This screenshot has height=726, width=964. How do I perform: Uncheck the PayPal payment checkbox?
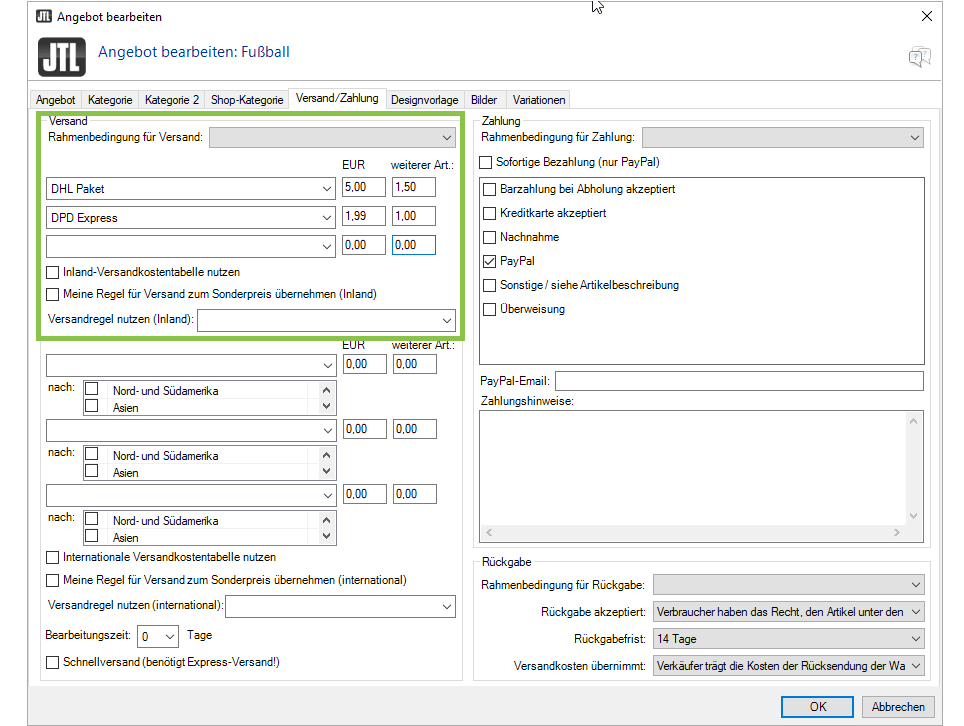pyautogui.click(x=489, y=261)
